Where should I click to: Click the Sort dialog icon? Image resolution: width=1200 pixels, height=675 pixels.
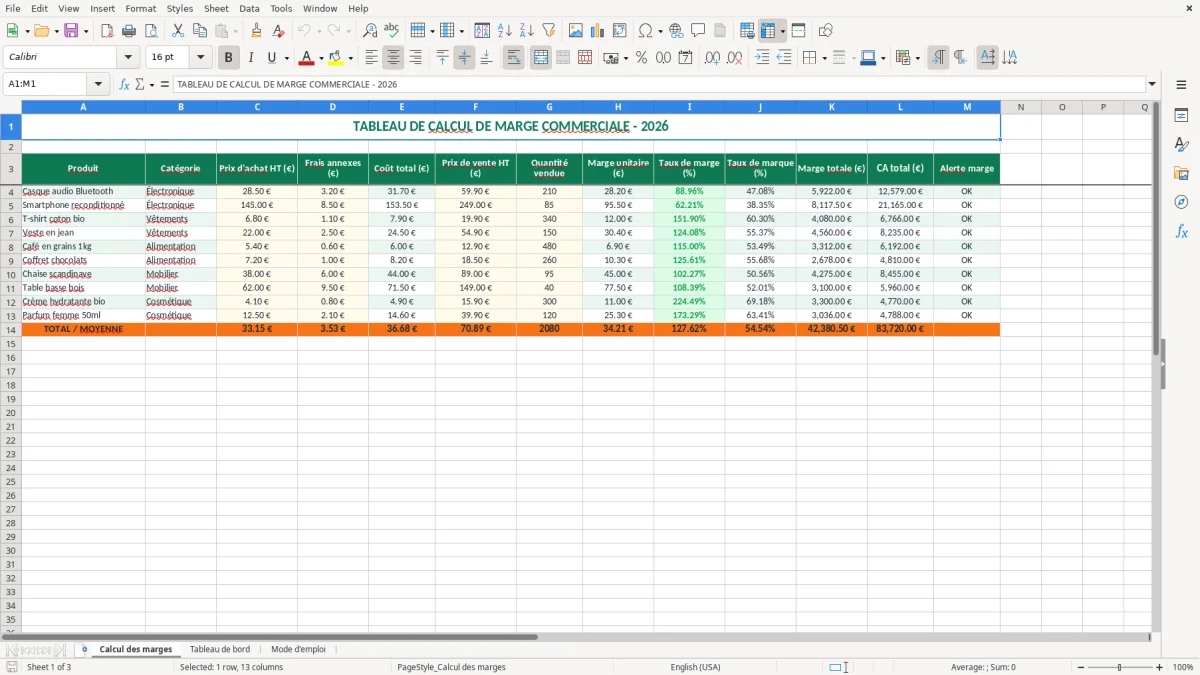pyautogui.click(x=482, y=31)
